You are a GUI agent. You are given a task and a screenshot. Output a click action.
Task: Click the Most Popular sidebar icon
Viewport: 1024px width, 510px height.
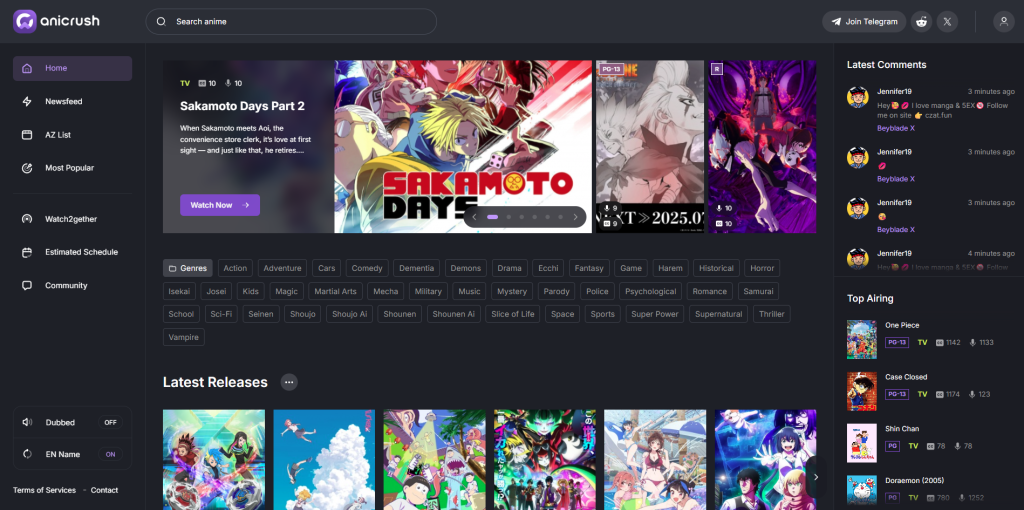tap(27, 168)
